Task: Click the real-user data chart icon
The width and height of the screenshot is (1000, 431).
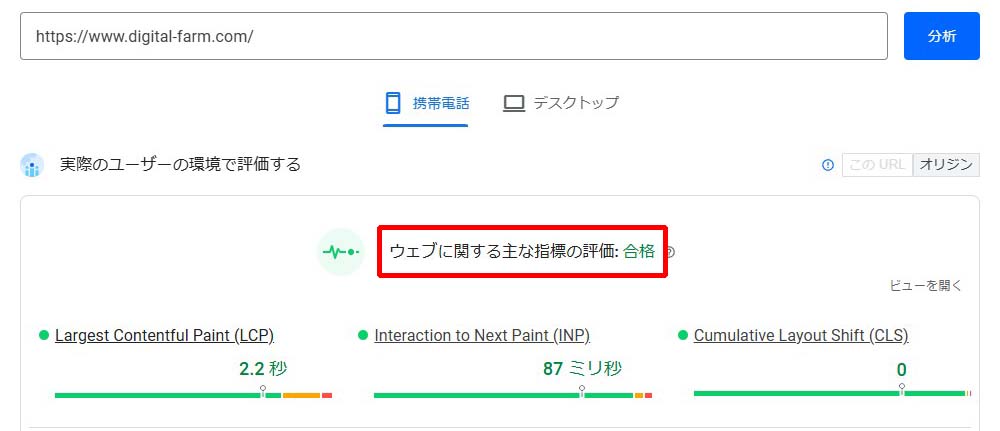Action: click(x=32, y=165)
